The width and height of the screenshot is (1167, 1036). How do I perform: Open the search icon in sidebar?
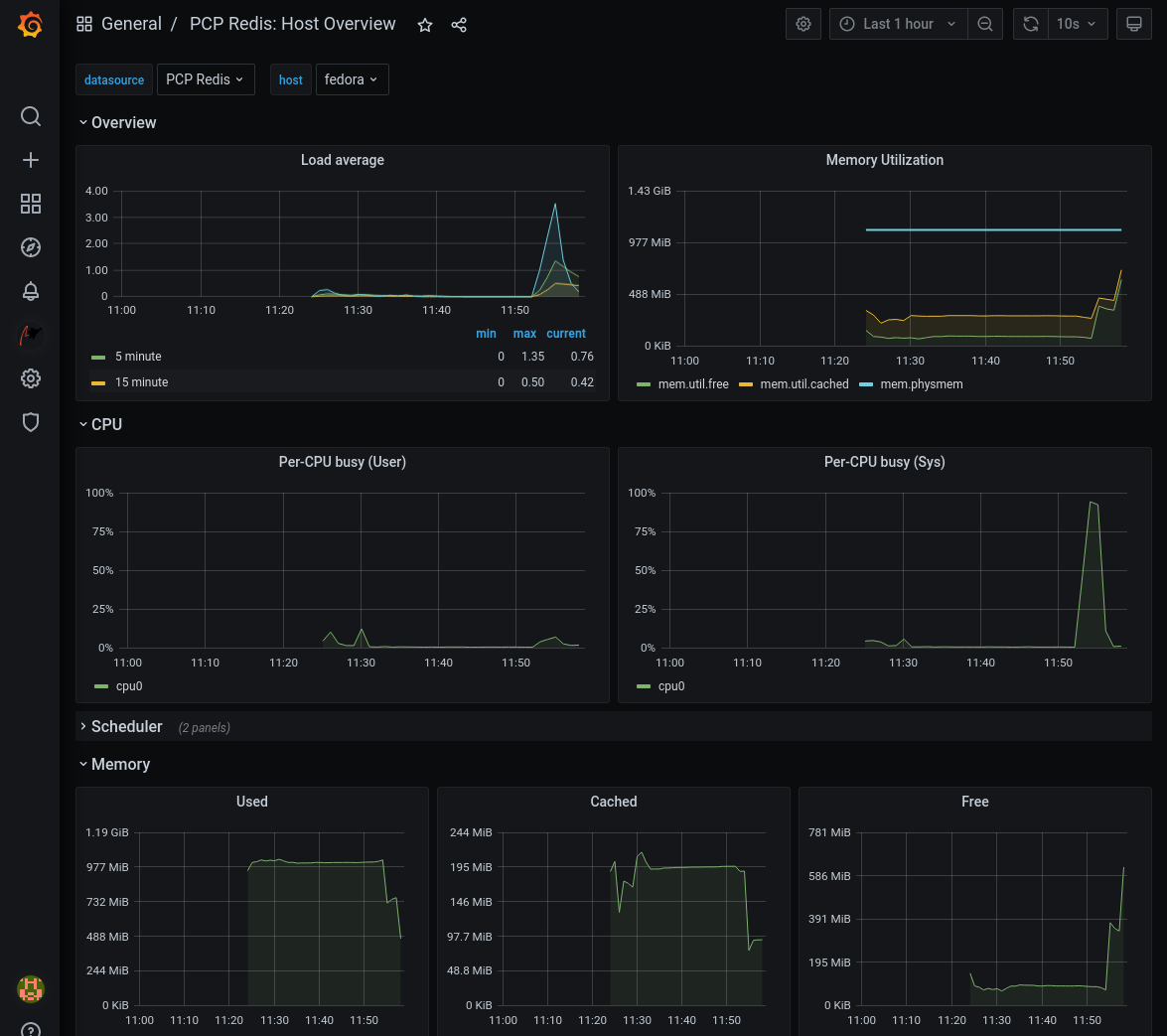31,117
